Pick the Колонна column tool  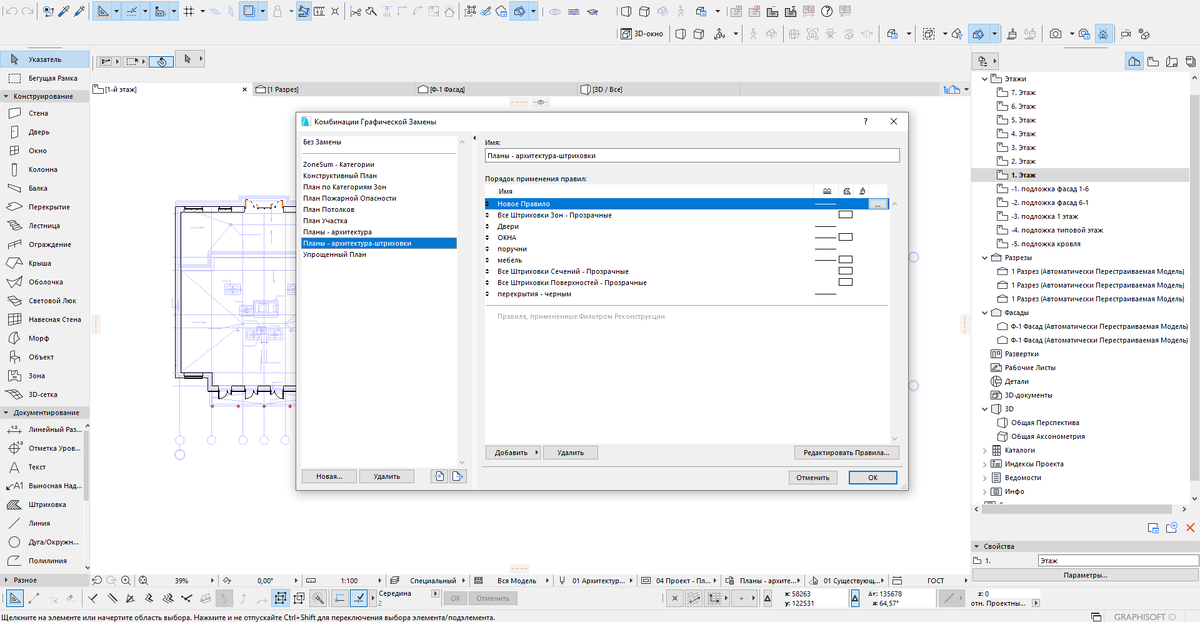44,169
